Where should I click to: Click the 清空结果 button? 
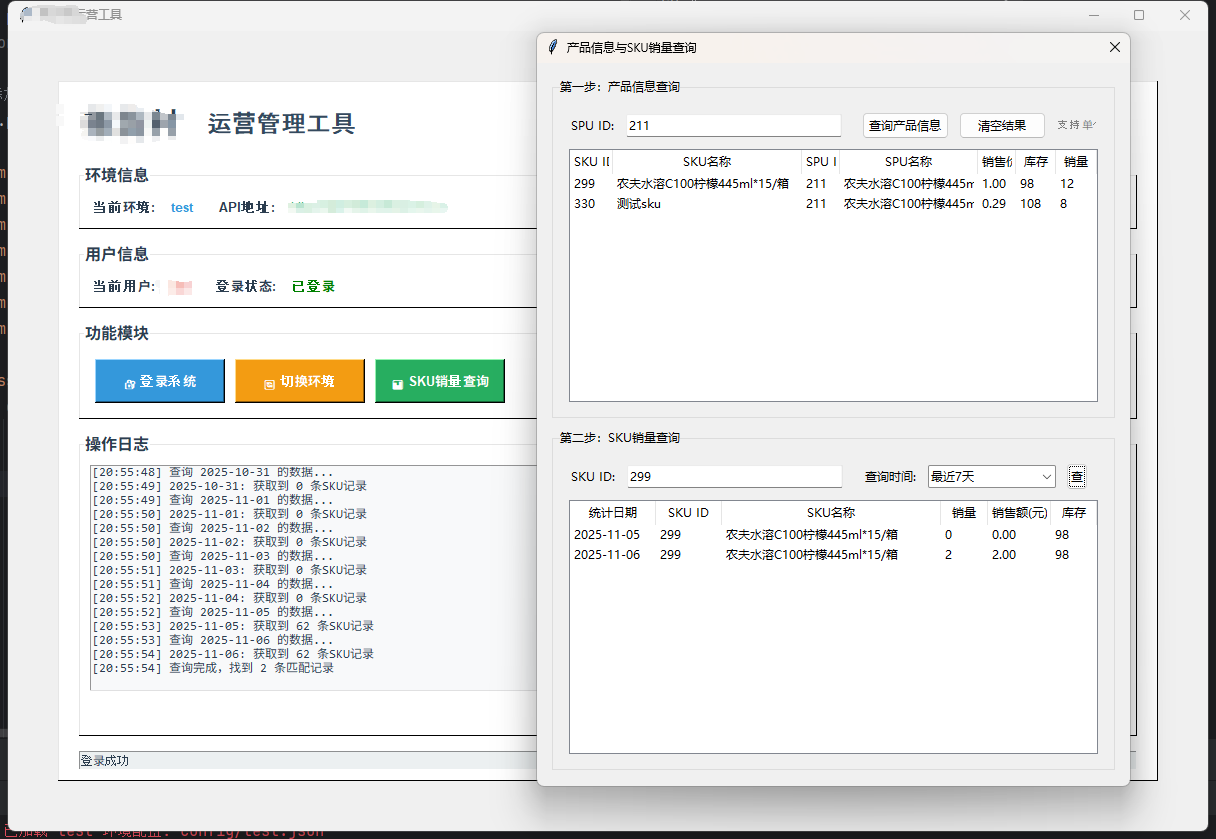(x=1002, y=125)
